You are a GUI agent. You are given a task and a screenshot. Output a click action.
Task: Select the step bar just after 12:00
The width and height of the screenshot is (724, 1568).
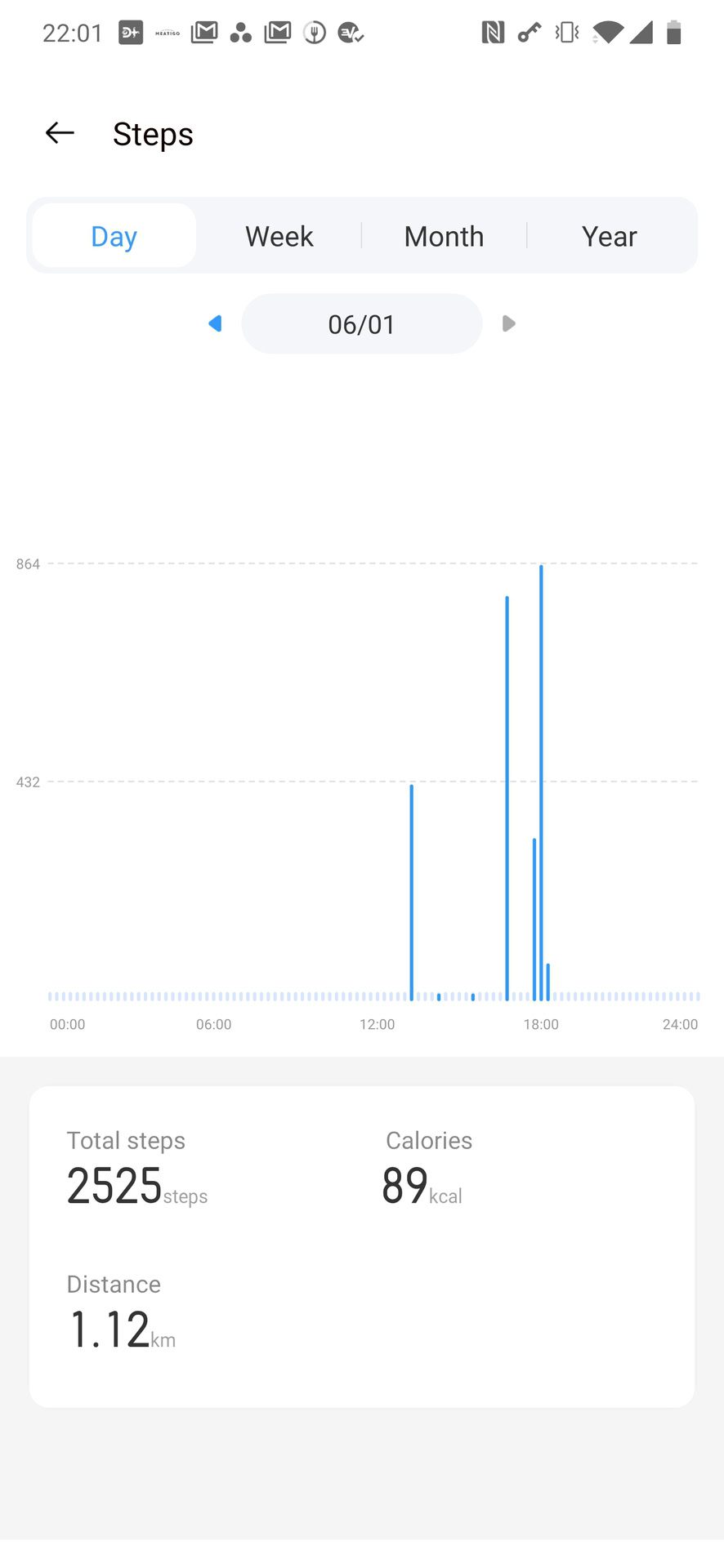[412, 890]
